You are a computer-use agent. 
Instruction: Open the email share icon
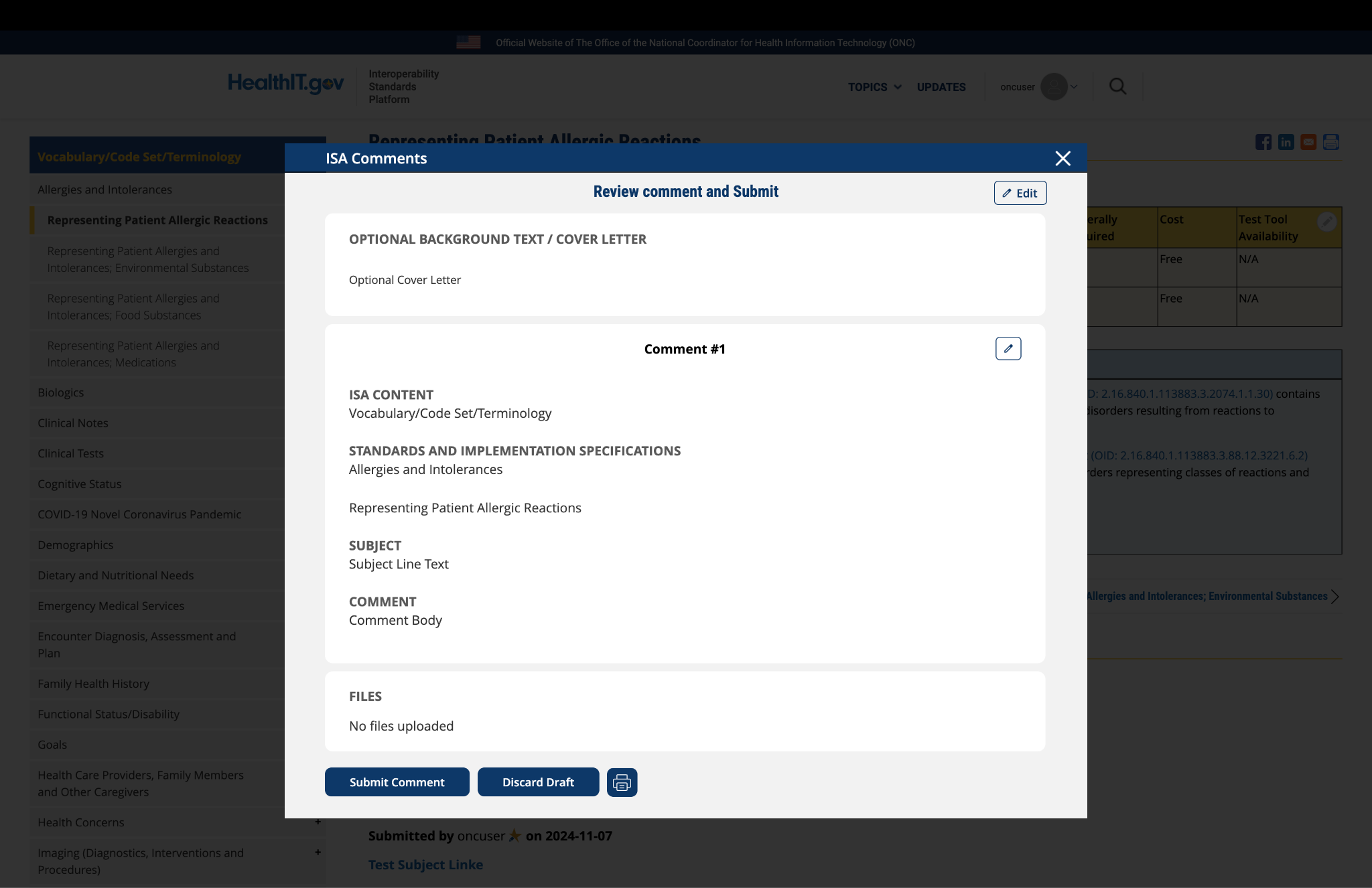(x=1308, y=142)
